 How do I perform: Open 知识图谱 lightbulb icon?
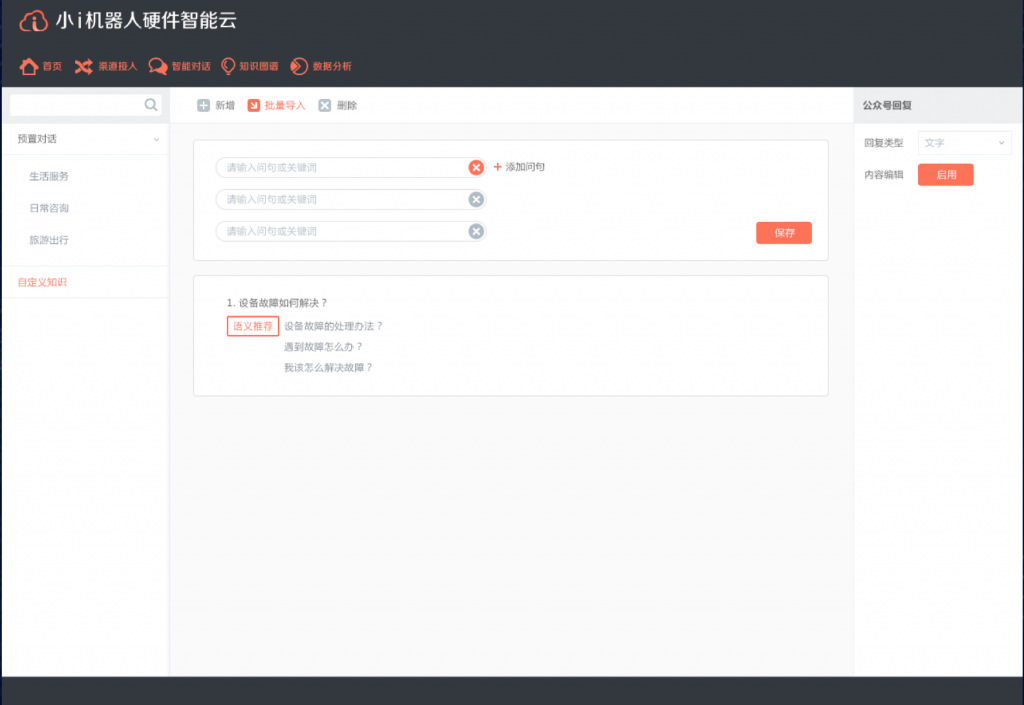click(228, 66)
